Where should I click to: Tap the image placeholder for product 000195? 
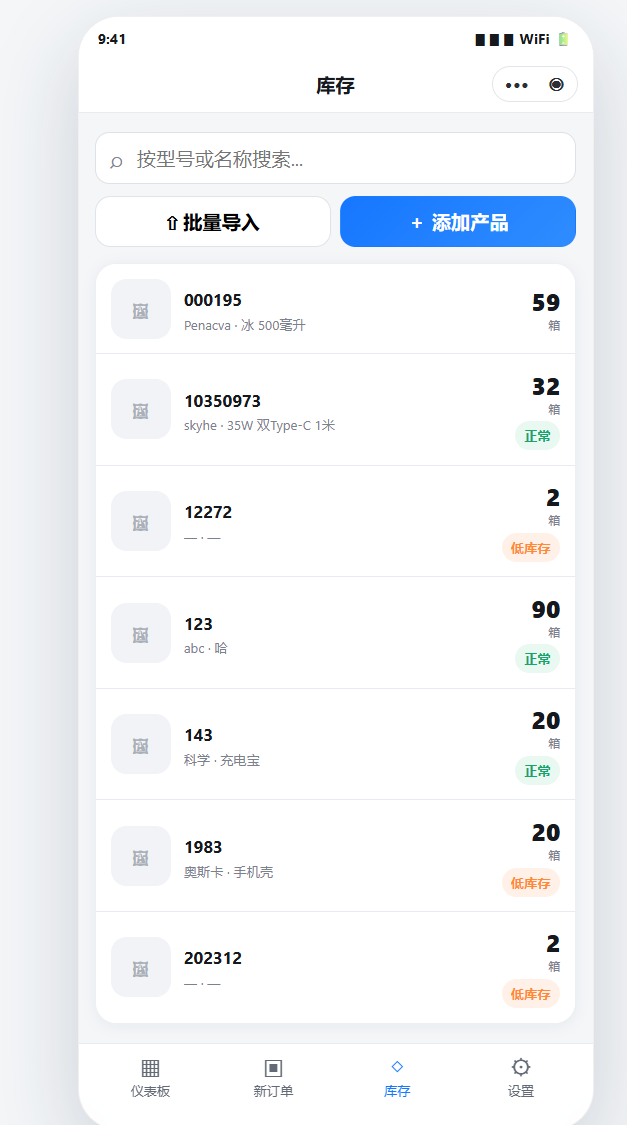point(141,309)
